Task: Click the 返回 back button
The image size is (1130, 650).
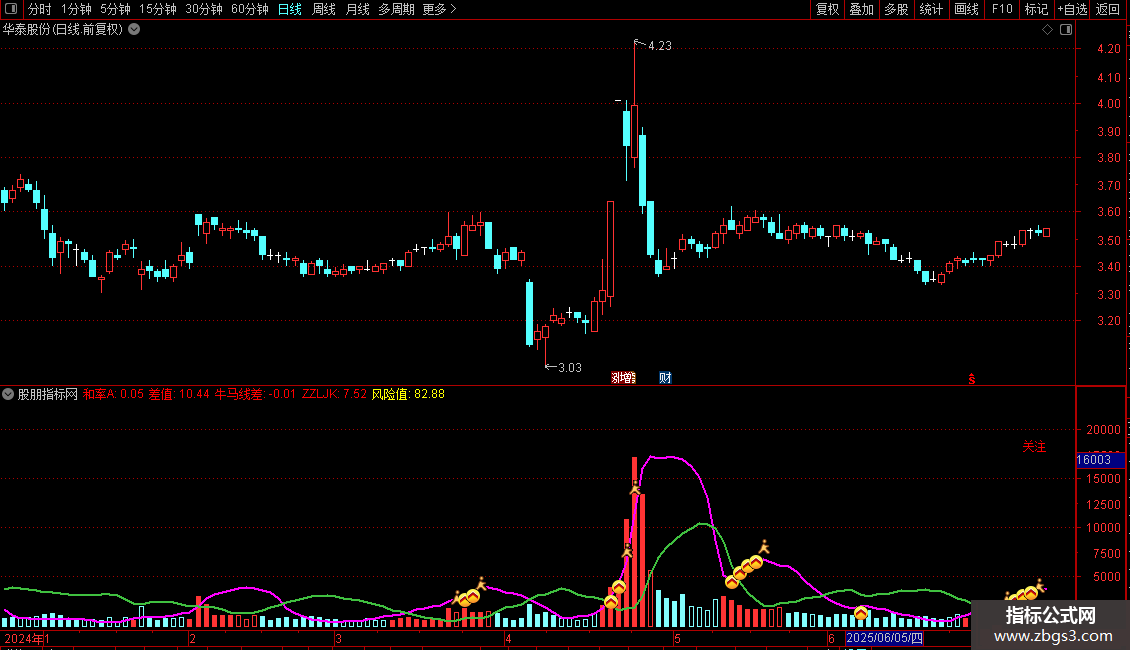Action: [x=1108, y=9]
